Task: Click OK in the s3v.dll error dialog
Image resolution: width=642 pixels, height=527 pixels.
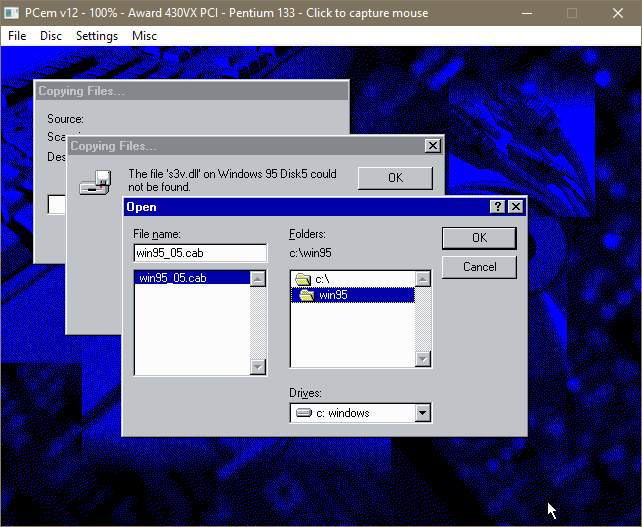Action: point(395,178)
